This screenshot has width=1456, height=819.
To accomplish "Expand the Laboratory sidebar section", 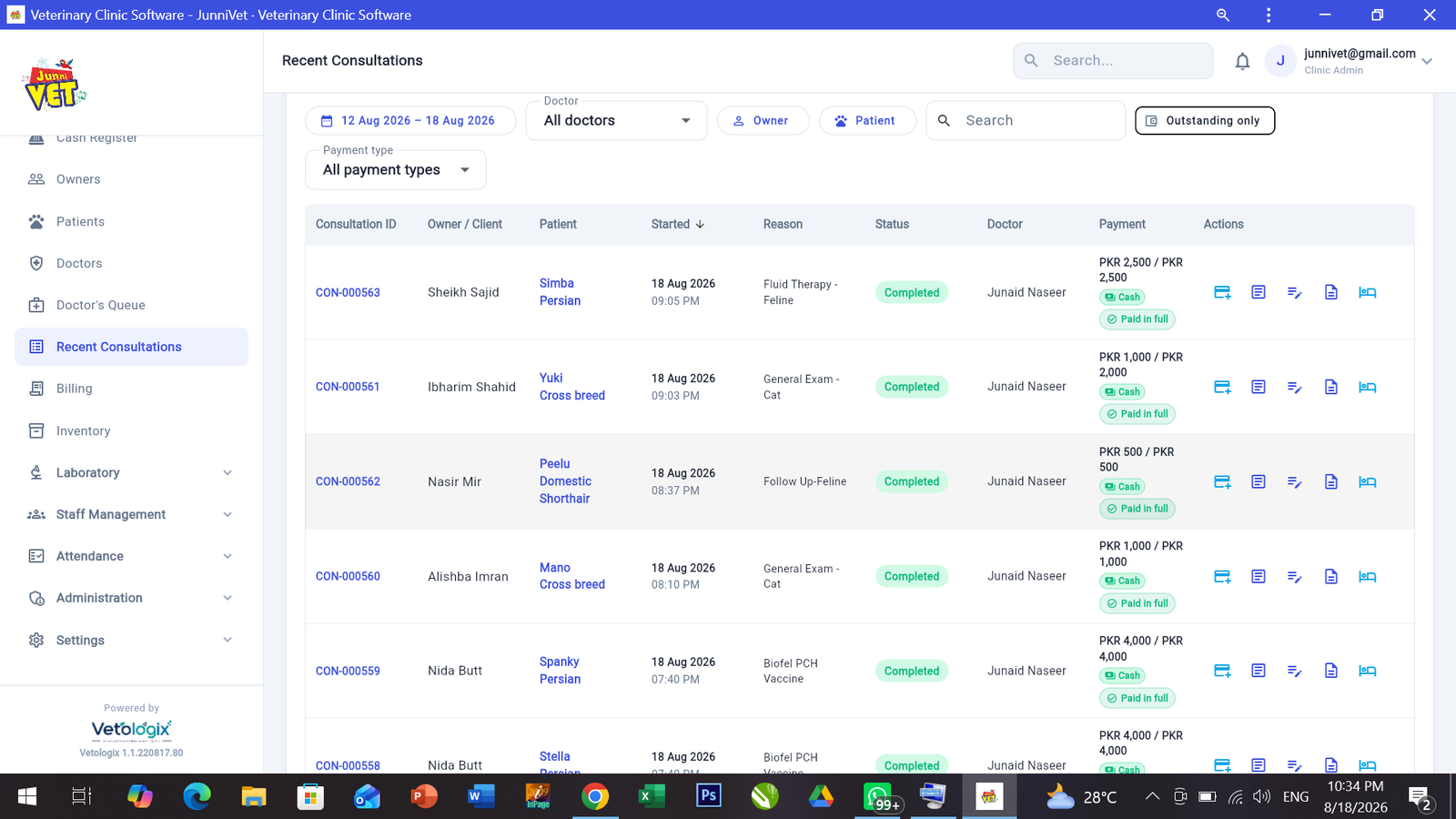I will click(x=131, y=472).
